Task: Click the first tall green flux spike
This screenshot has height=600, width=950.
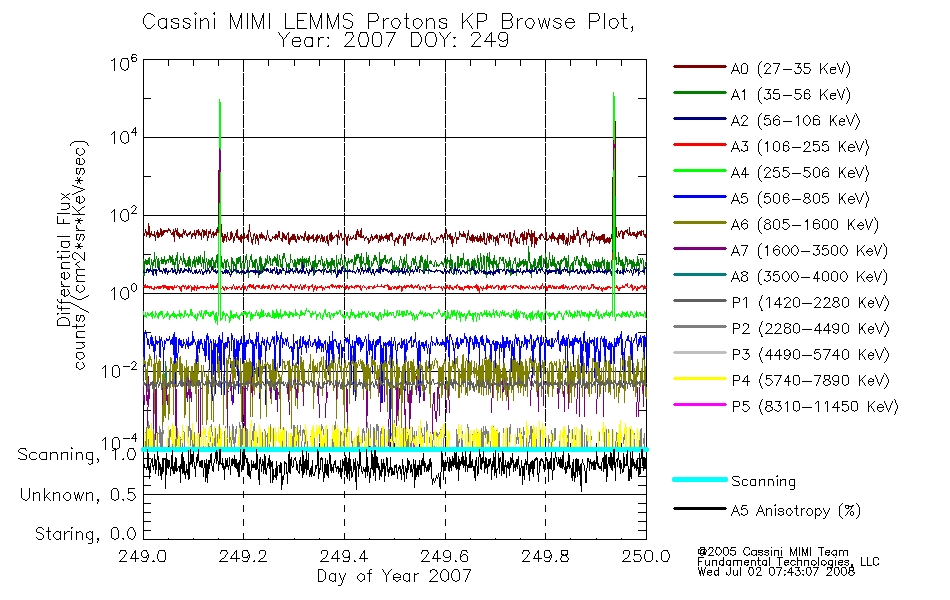Action: click(219, 206)
